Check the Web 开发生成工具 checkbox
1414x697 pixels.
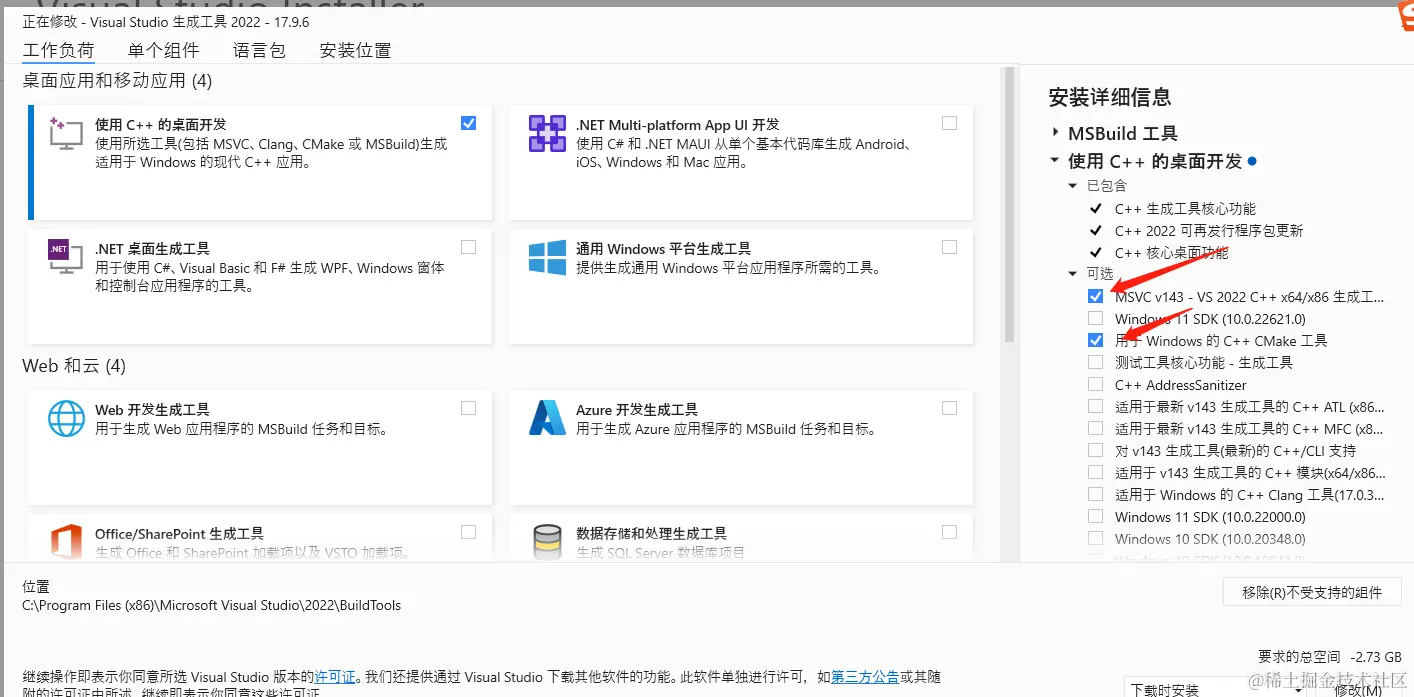[x=469, y=408]
